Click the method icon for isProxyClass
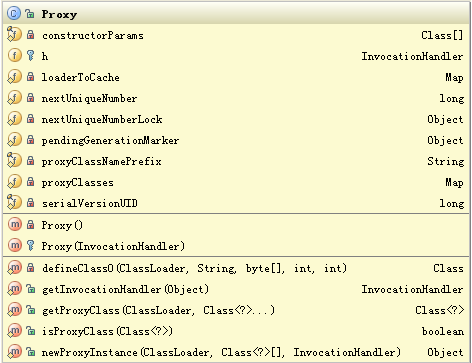 [x=14, y=330]
